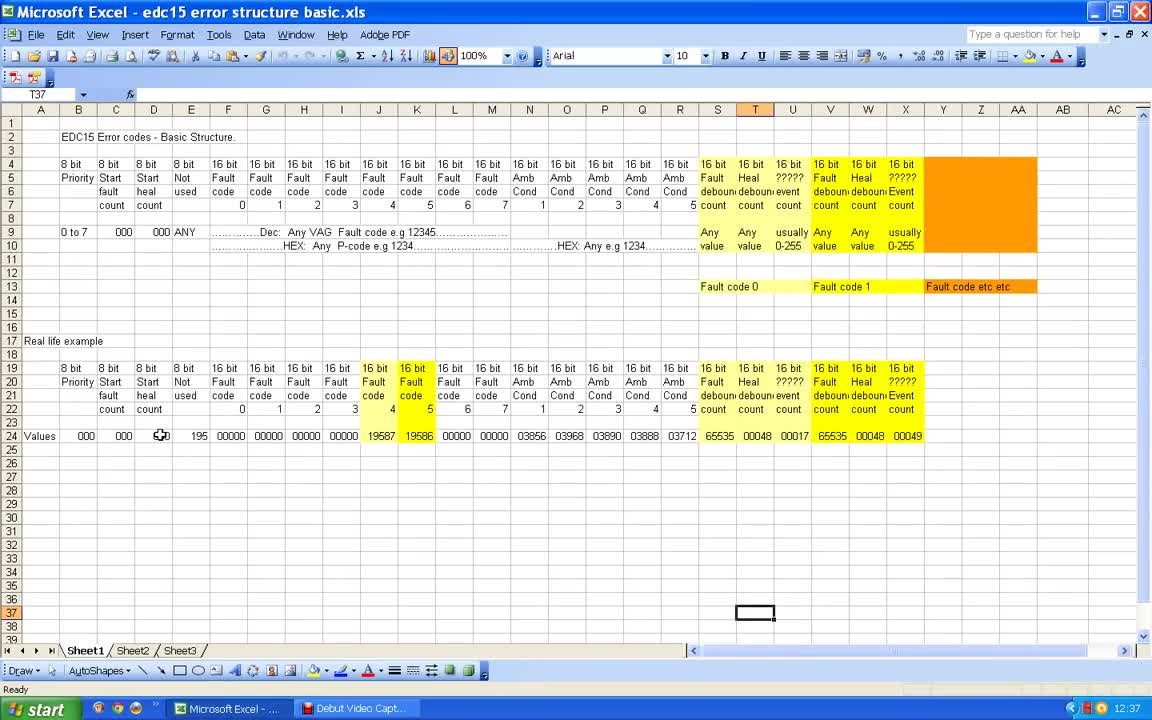Viewport: 1152px width, 720px height.
Task: Open the Format menu
Action: [177, 35]
